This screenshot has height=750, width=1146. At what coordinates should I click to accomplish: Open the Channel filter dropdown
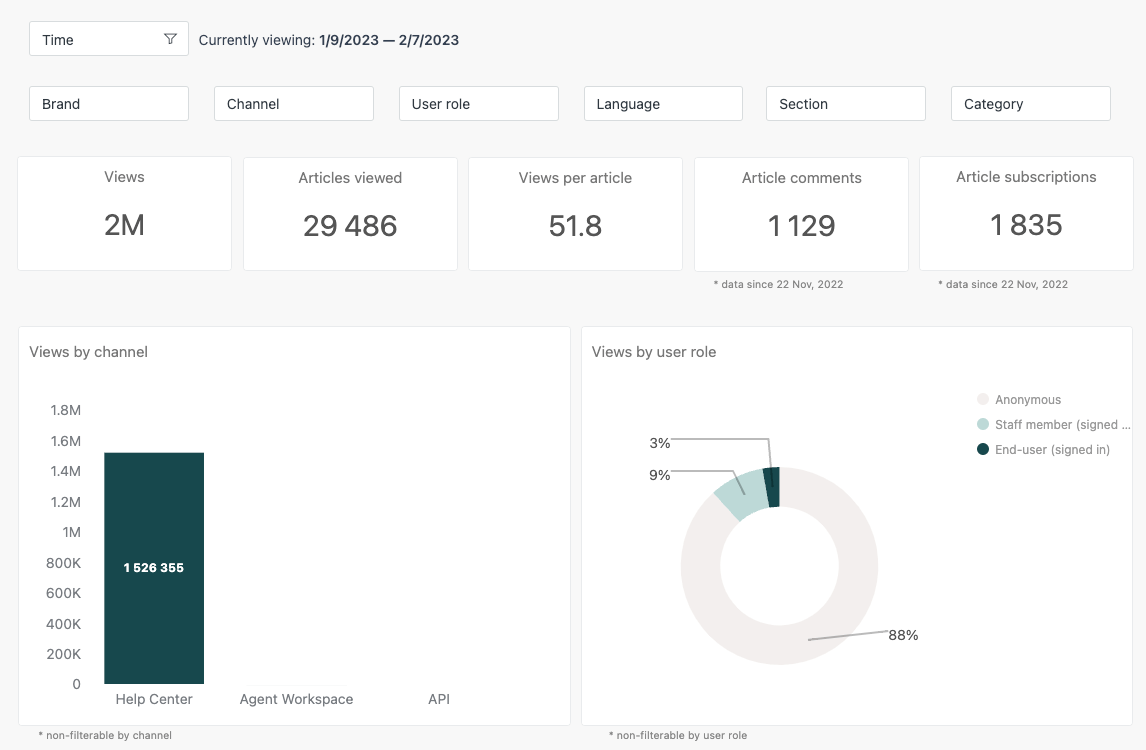point(293,103)
